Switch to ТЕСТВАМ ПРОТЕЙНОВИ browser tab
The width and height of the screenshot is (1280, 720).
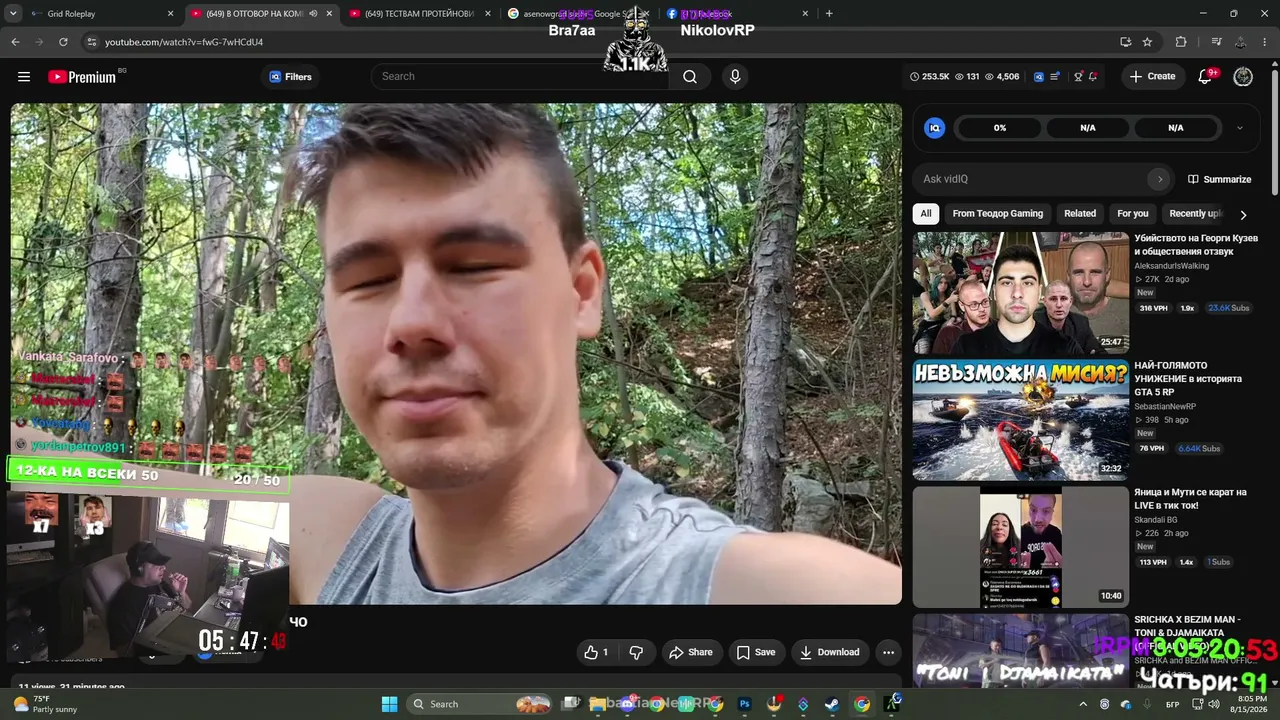click(x=420, y=14)
